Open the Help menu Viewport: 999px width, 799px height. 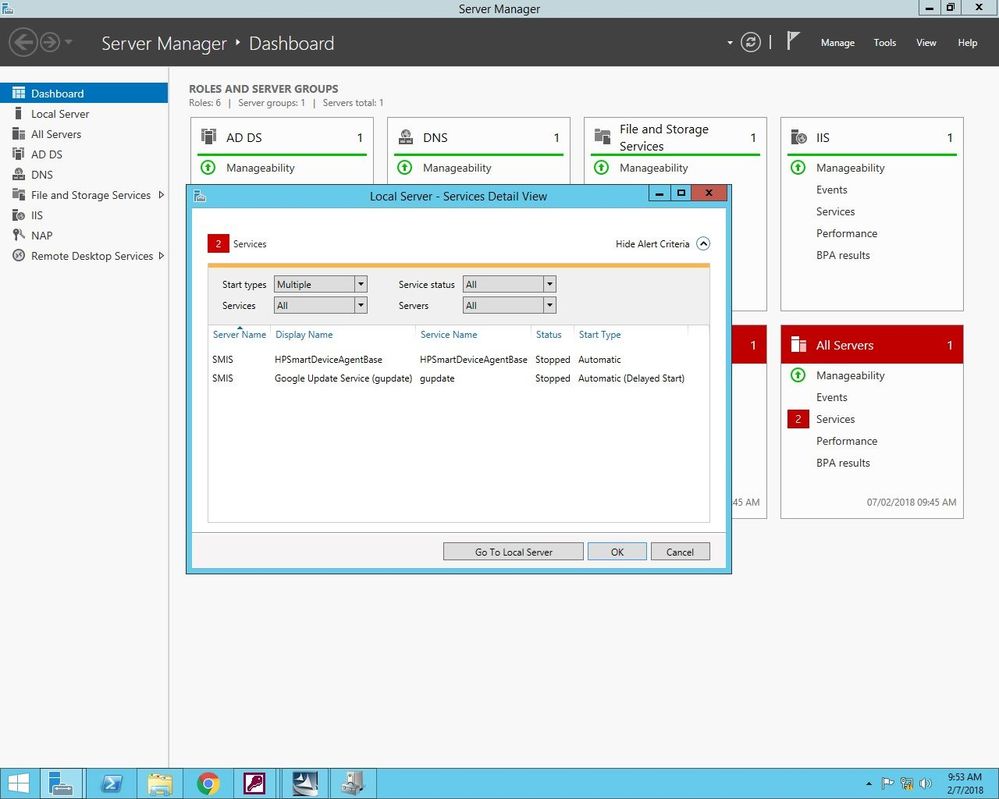point(967,43)
